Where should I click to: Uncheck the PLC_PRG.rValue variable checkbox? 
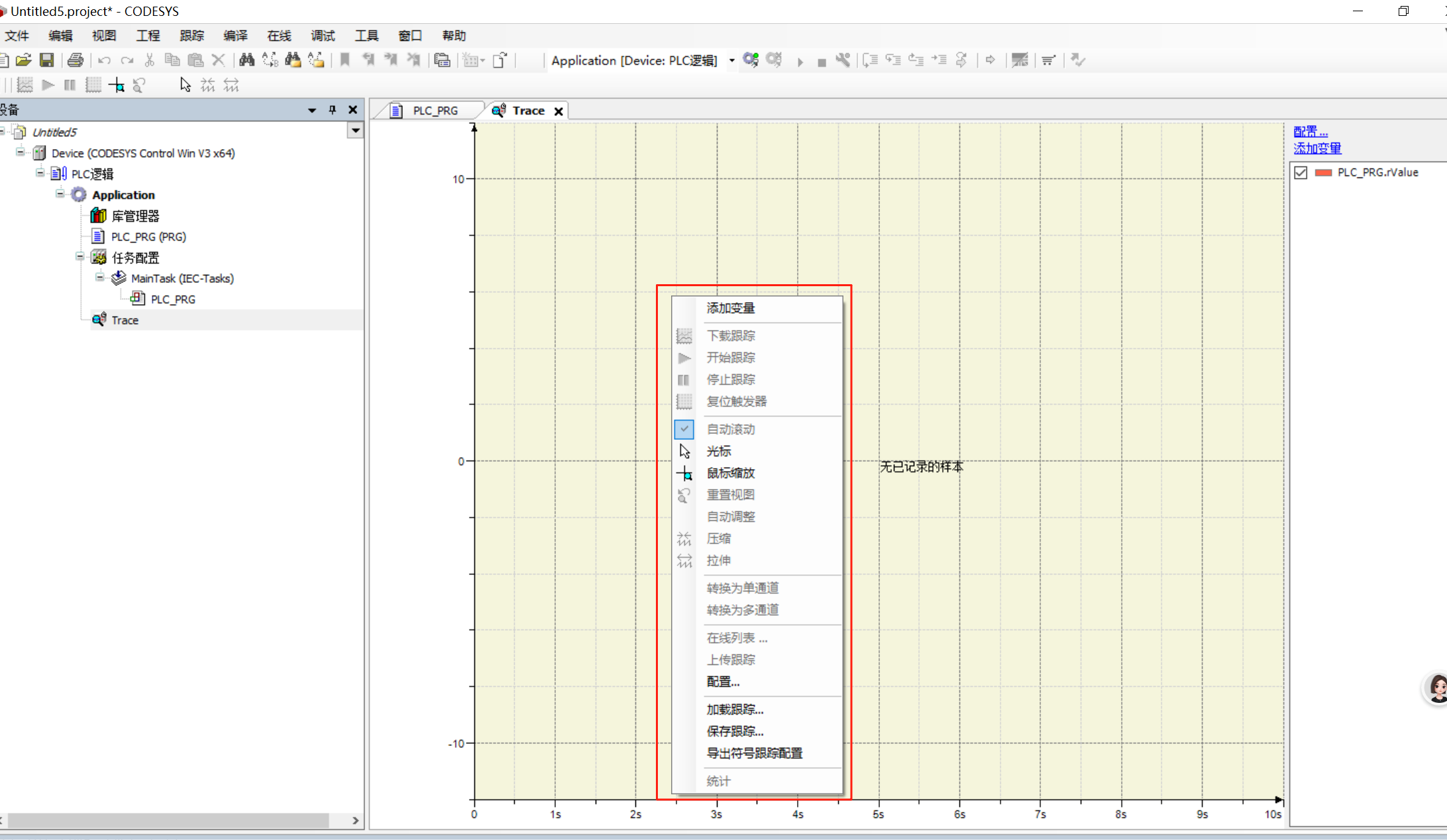[x=1301, y=173]
